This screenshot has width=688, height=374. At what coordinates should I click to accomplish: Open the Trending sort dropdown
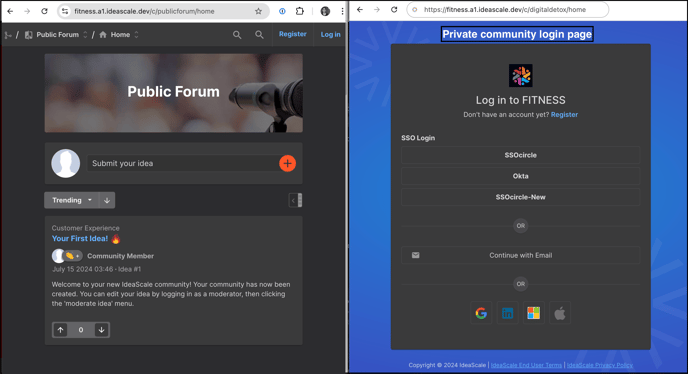click(72, 200)
